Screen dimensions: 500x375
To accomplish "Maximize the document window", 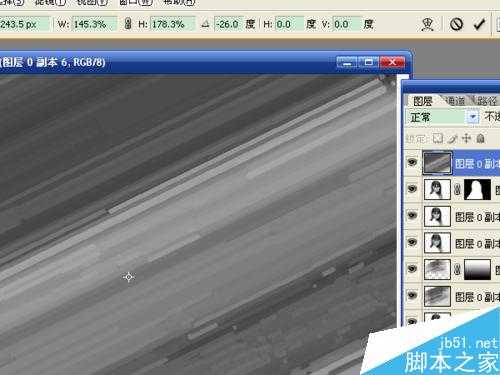I will click(x=368, y=62).
